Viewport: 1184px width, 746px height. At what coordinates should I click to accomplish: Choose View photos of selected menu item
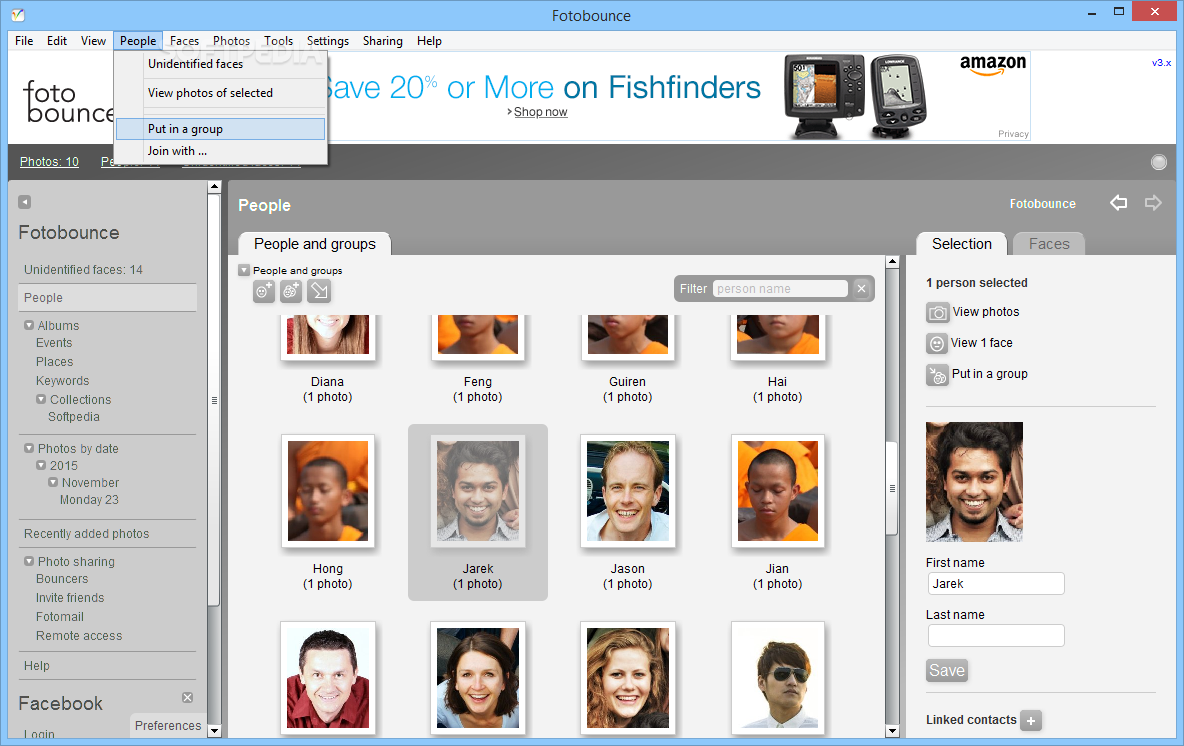coord(221,93)
